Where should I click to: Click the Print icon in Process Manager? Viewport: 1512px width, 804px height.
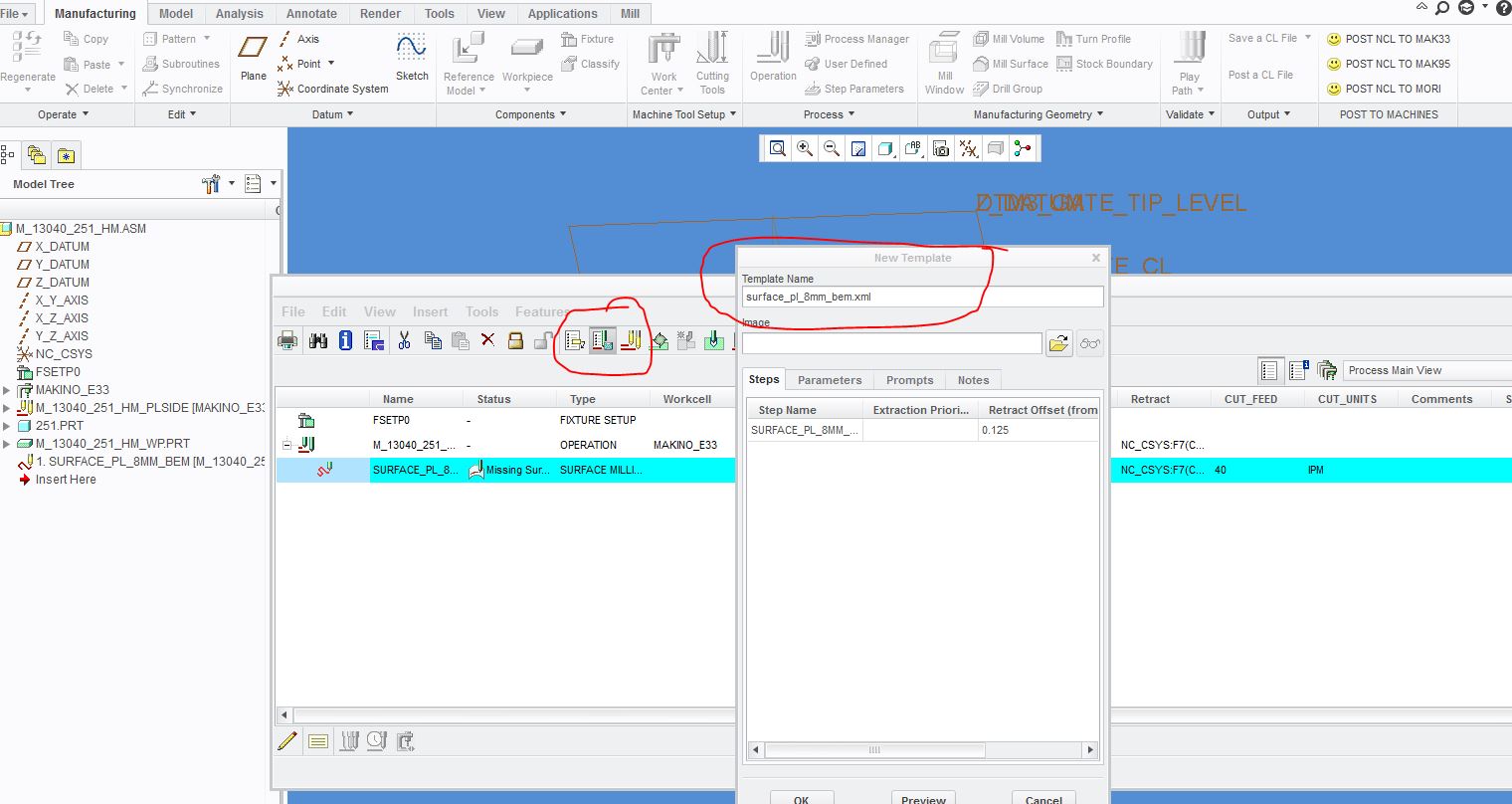click(x=287, y=340)
